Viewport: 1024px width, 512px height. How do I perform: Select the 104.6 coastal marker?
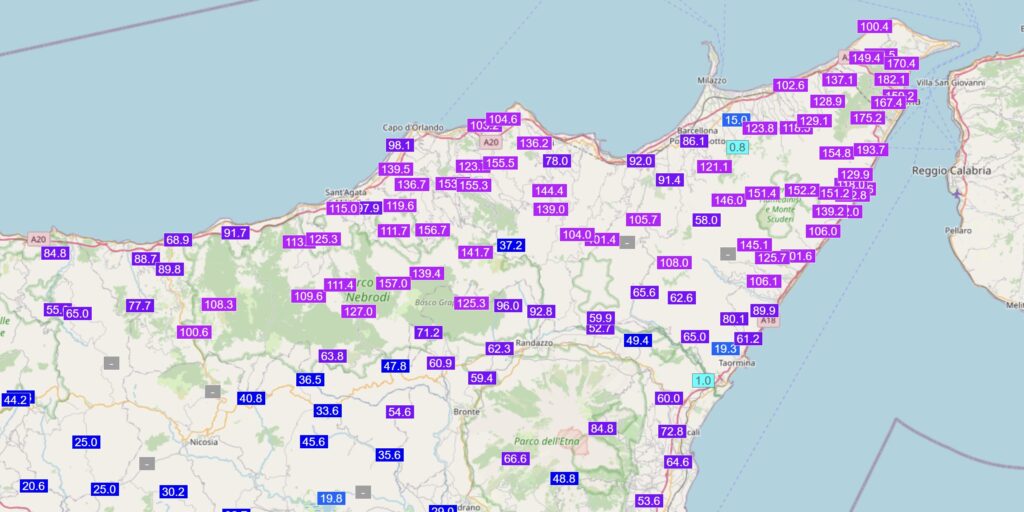point(503,120)
